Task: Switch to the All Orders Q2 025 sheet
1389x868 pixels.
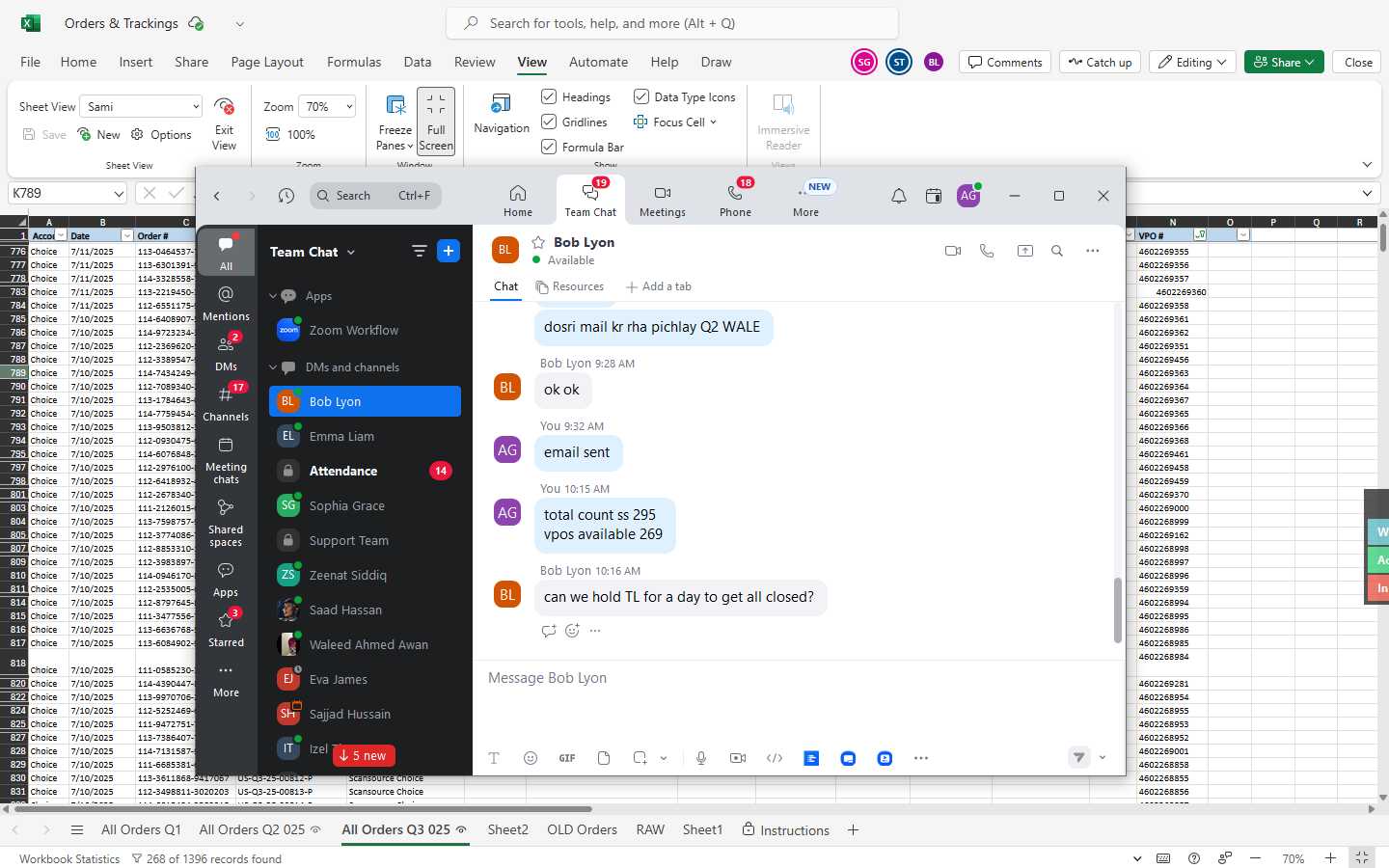Action: [252, 829]
